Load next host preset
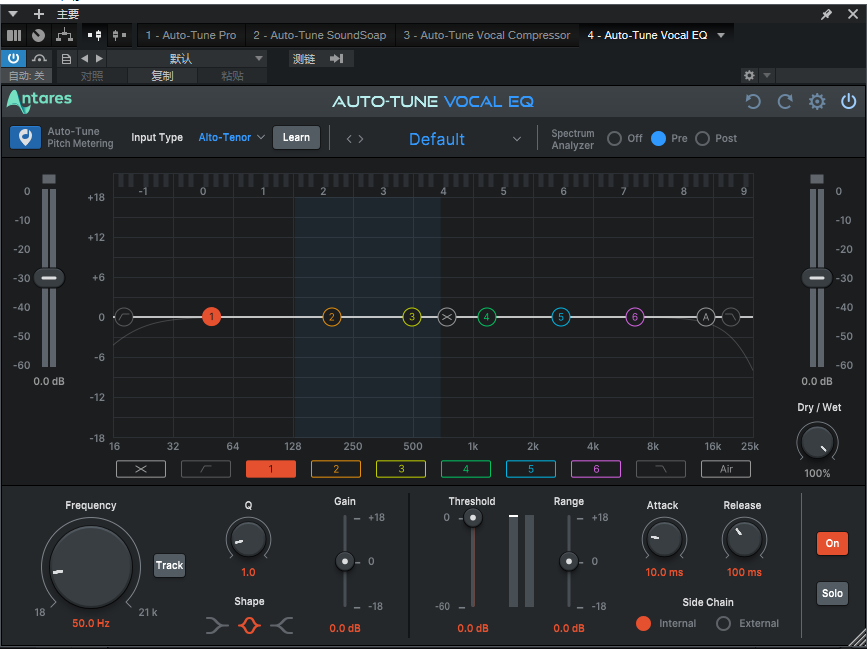867x649 pixels. tap(99, 59)
